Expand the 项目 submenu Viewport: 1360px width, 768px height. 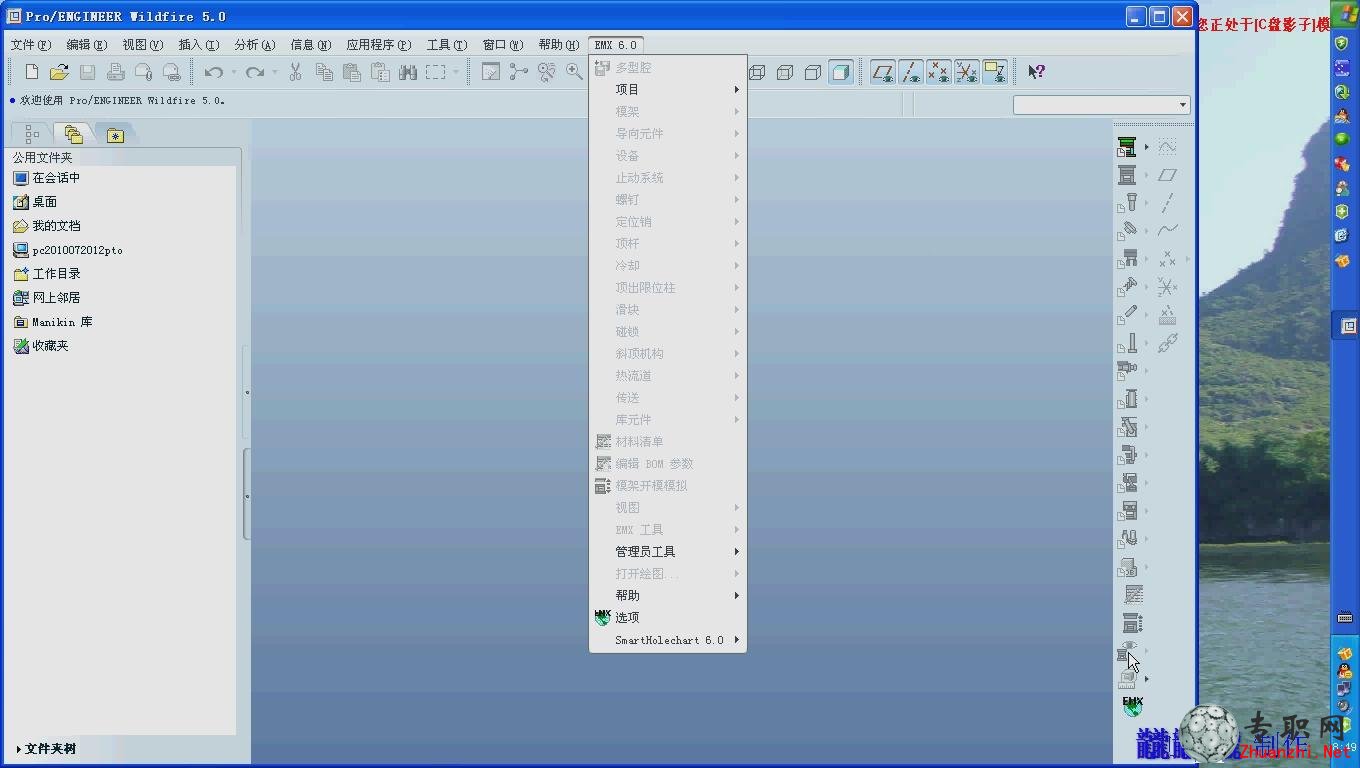[668, 90]
